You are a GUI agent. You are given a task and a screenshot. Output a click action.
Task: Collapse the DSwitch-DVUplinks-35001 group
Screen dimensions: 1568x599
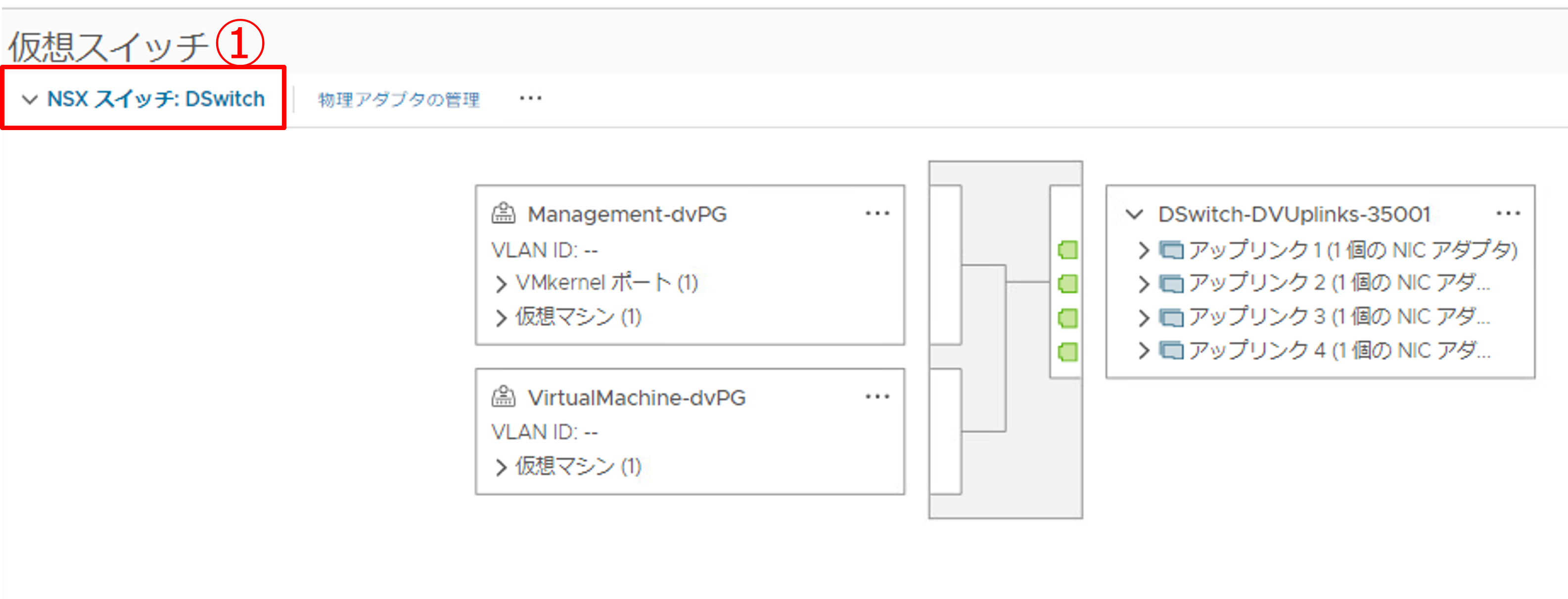click(1134, 214)
